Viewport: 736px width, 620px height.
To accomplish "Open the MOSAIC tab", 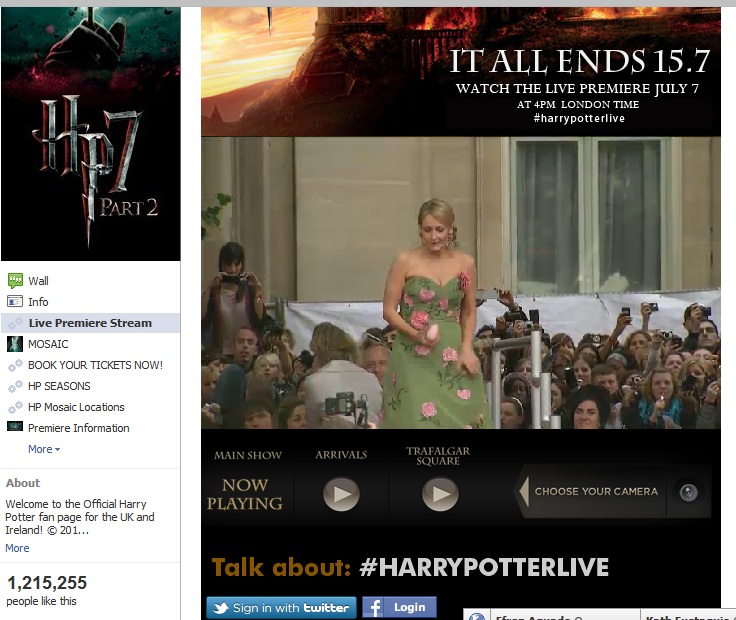I will tap(48, 344).
